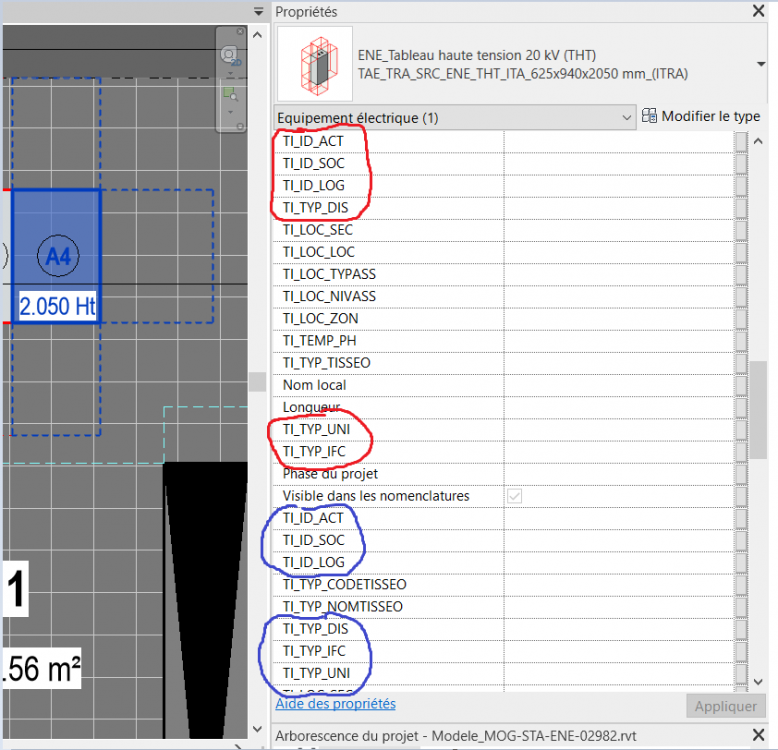Close the Propriétés panel

(758, 11)
